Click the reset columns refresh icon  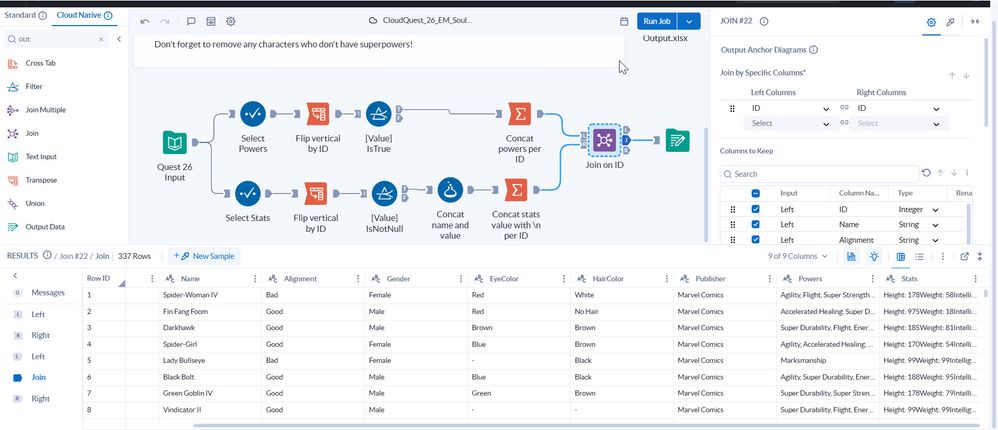(x=926, y=173)
